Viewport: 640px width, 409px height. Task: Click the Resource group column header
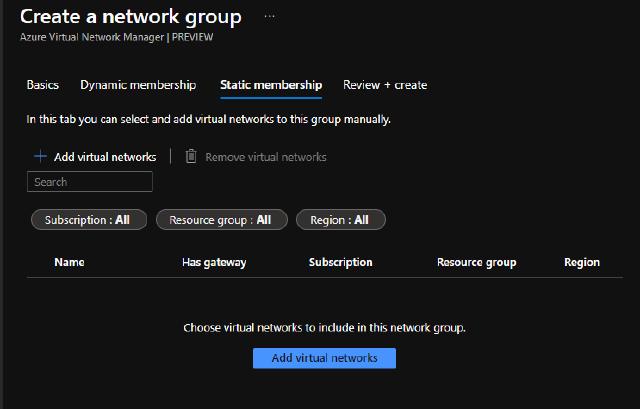(x=477, y=262)
